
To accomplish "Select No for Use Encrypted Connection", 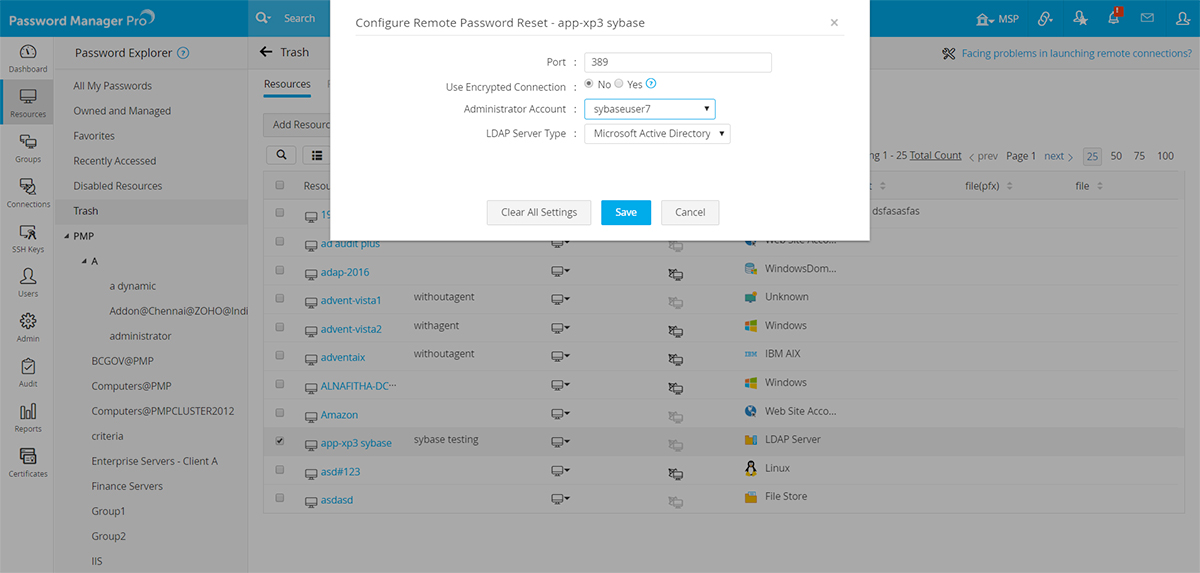I will coord(590,84).
